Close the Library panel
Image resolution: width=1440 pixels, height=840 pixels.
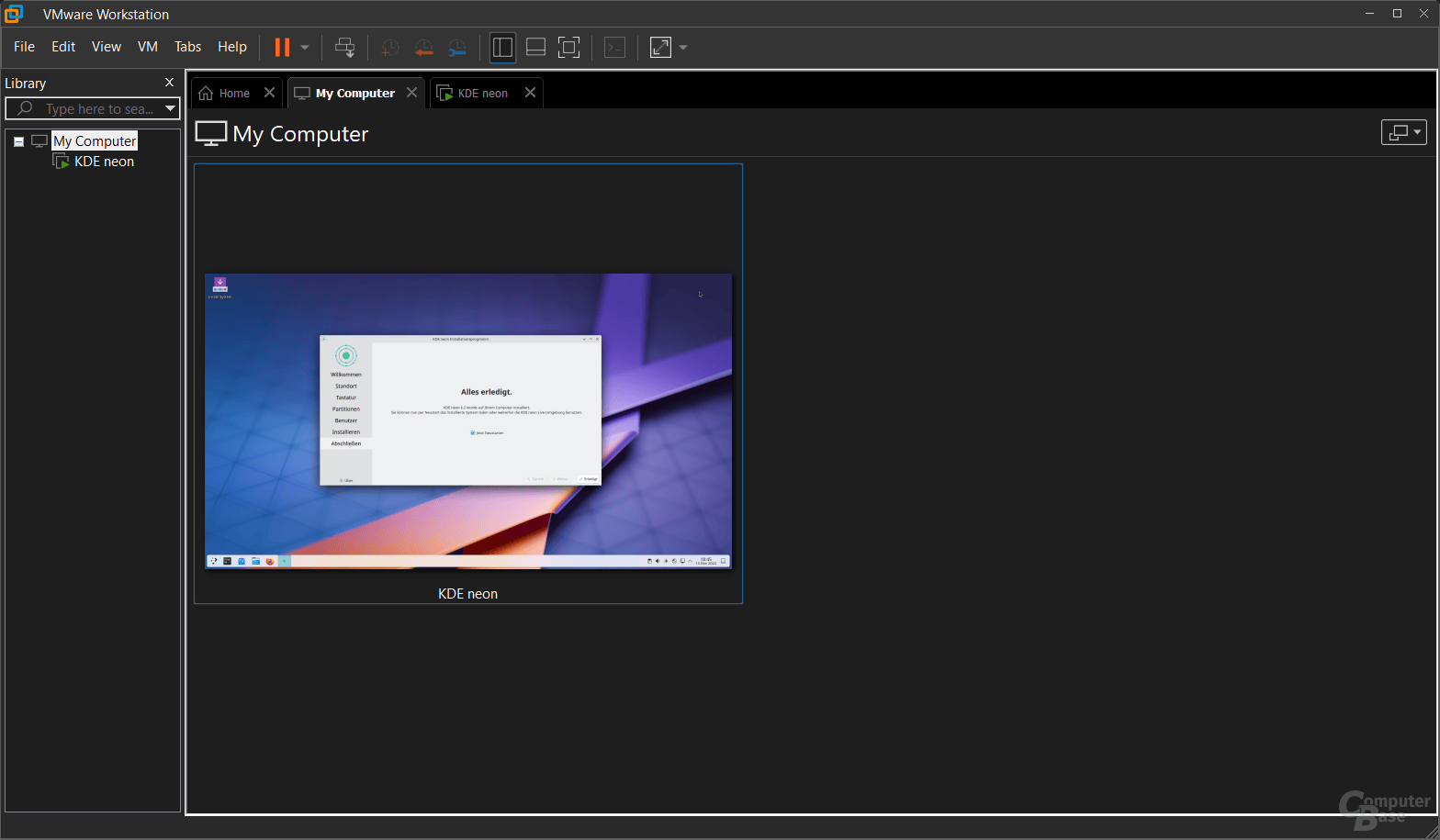pyautogui.click(x=169, y=83)
